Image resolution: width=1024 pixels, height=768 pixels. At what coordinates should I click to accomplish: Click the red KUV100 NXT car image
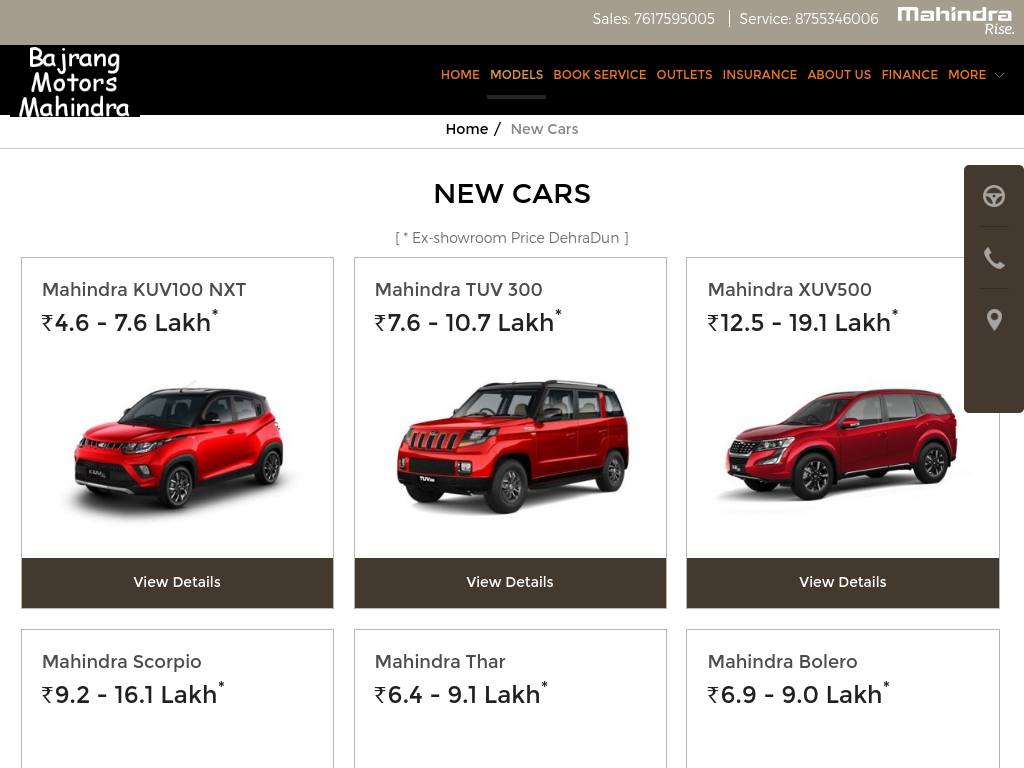178,447
